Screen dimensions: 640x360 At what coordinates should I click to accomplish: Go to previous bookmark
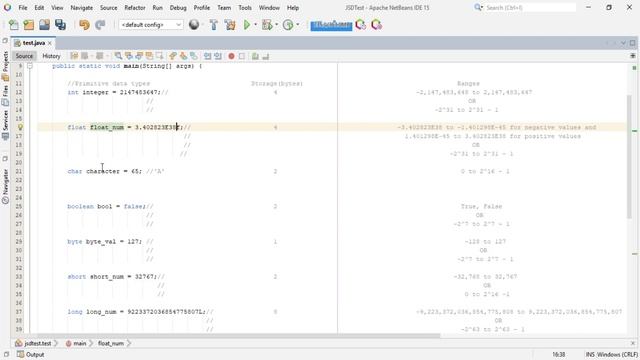pyautogui.click(x=173, y=56)
